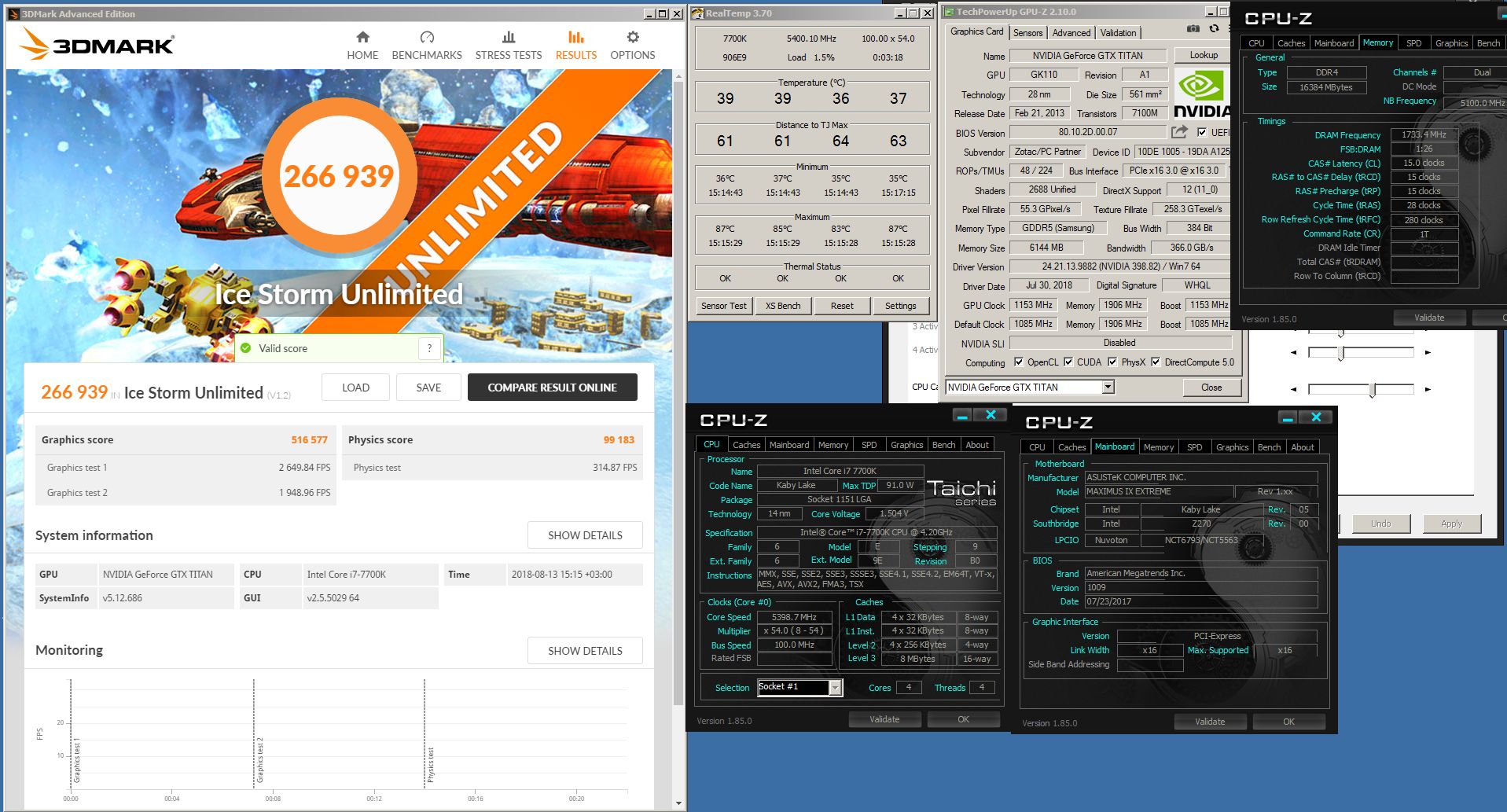Click the Apply button in background window
This screenshot has height=812, width=1507.
(x=1451, y=524)
